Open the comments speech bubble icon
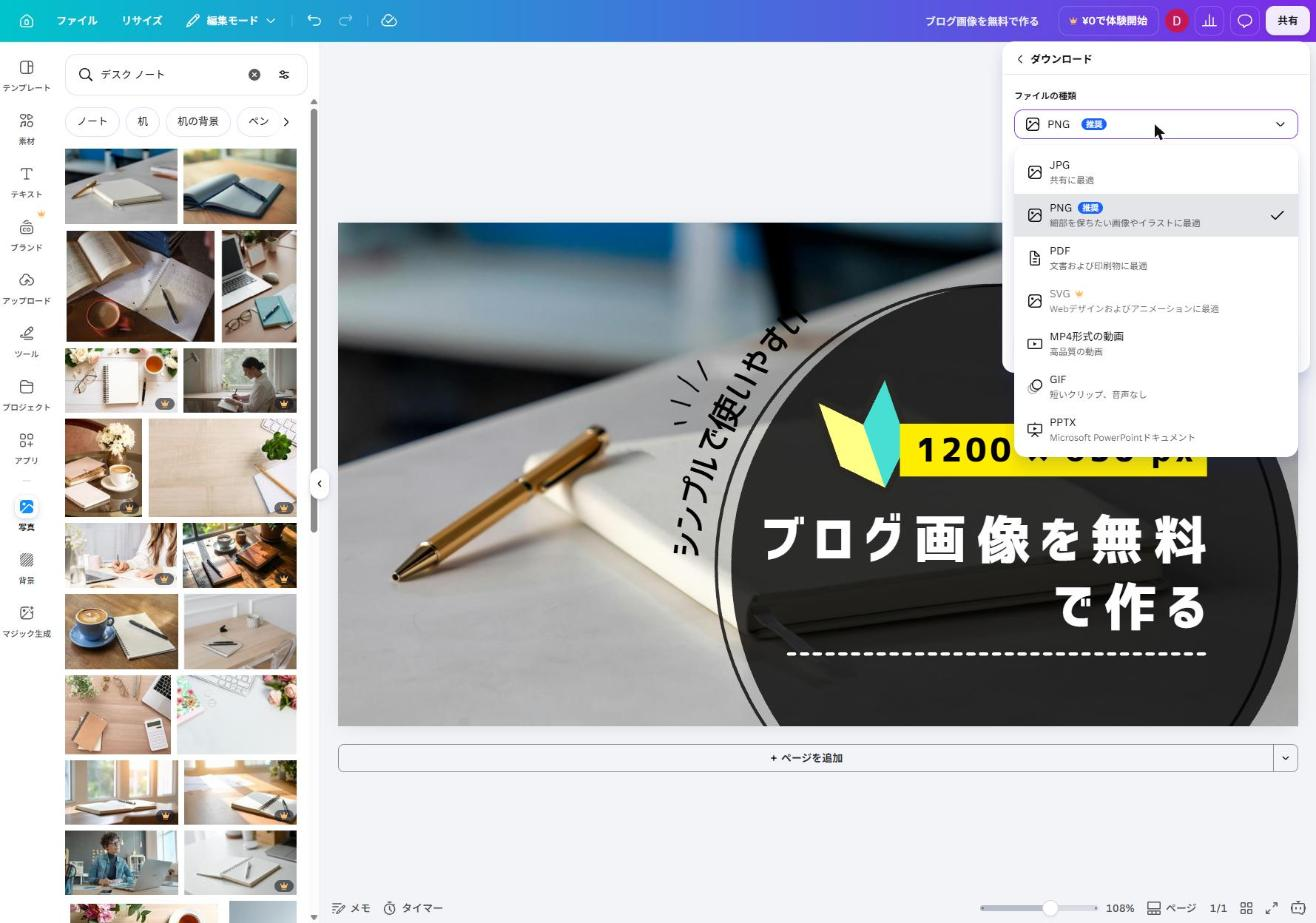 point(1245,20)
